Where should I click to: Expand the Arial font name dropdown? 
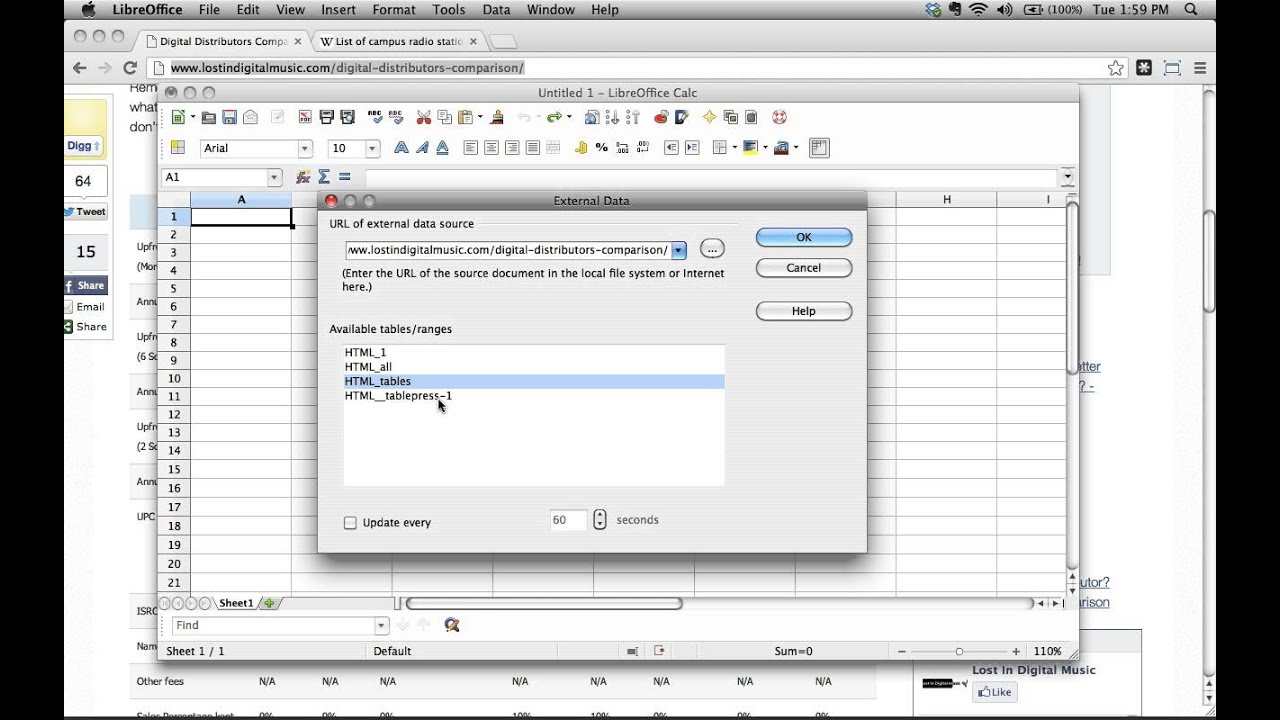pyautogui.click(x=305, y=148)
